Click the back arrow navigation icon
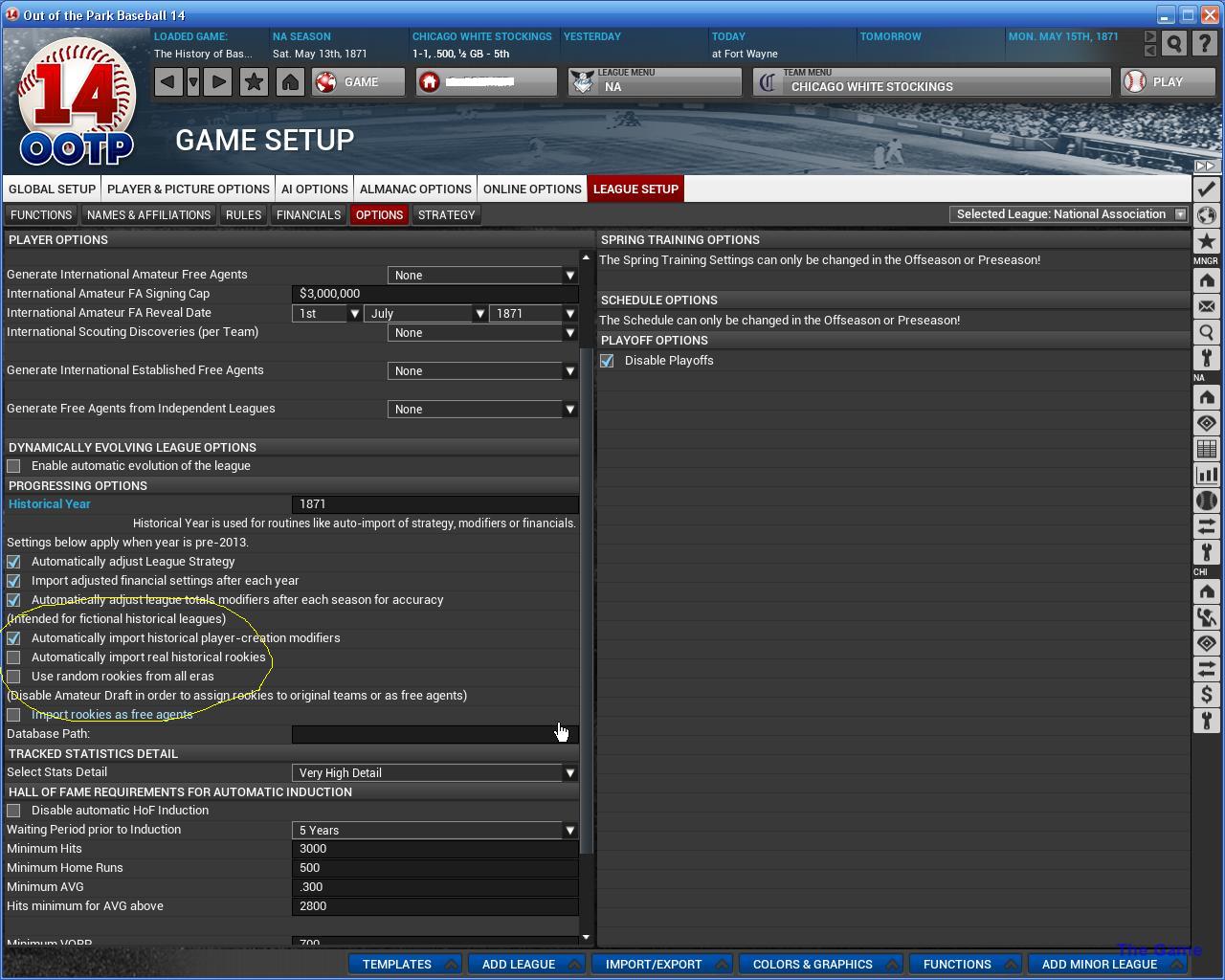This screenshot has height=980, width=1225. tap(167, 82)
